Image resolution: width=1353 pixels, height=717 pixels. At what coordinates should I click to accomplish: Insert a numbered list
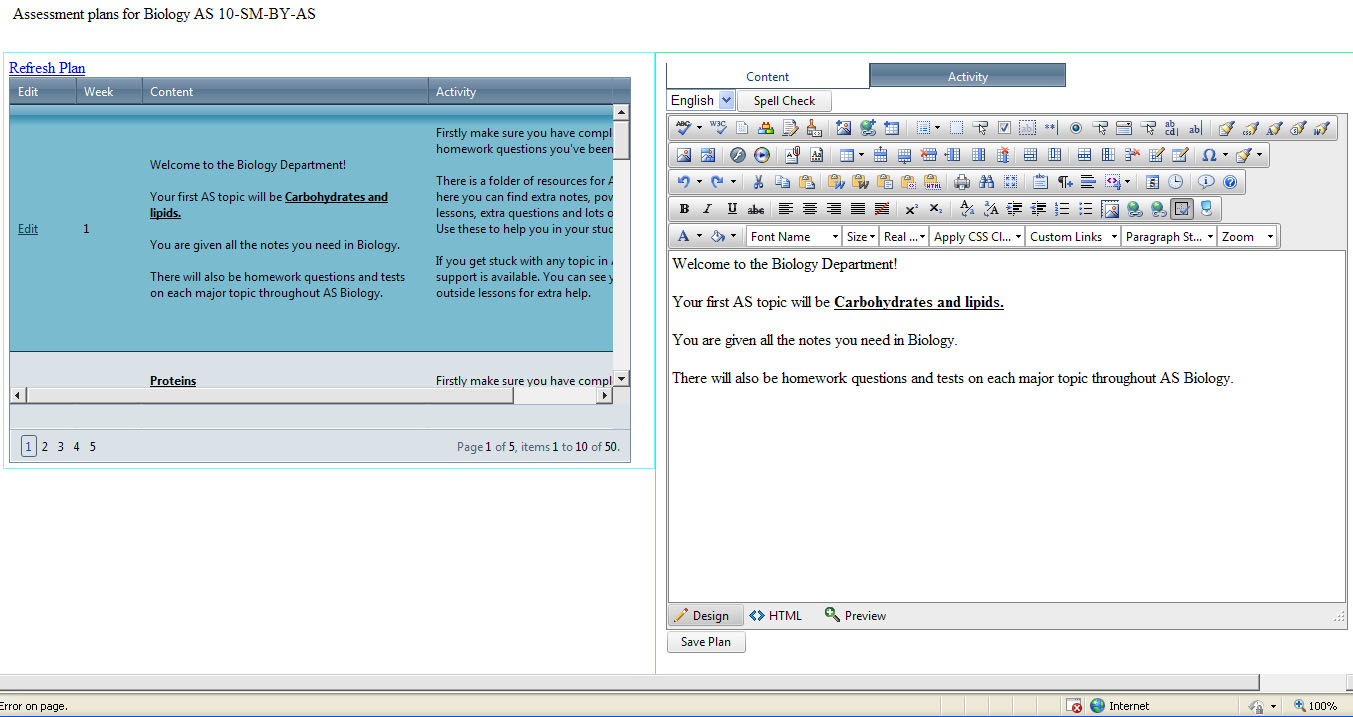click(1062, 209)
